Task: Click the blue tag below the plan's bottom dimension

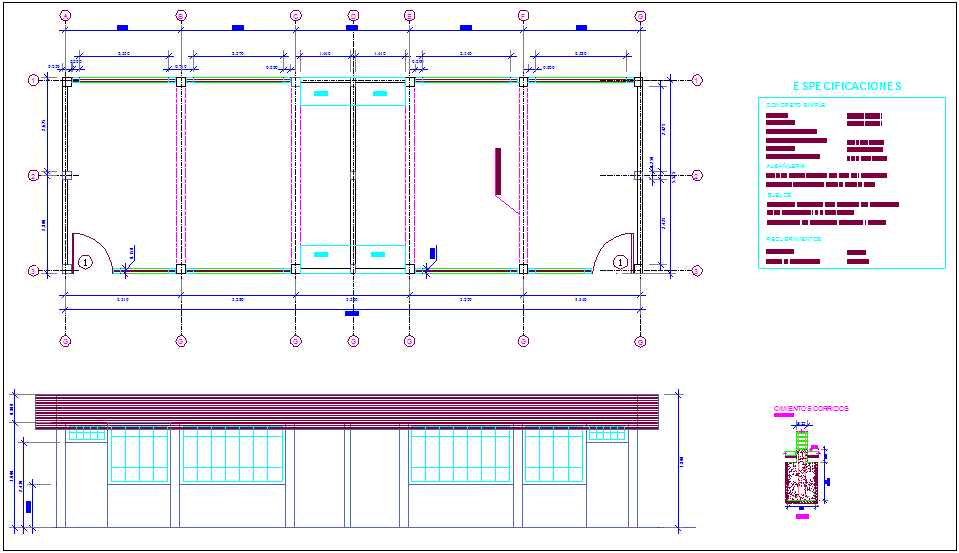Action: pos(352,314)
